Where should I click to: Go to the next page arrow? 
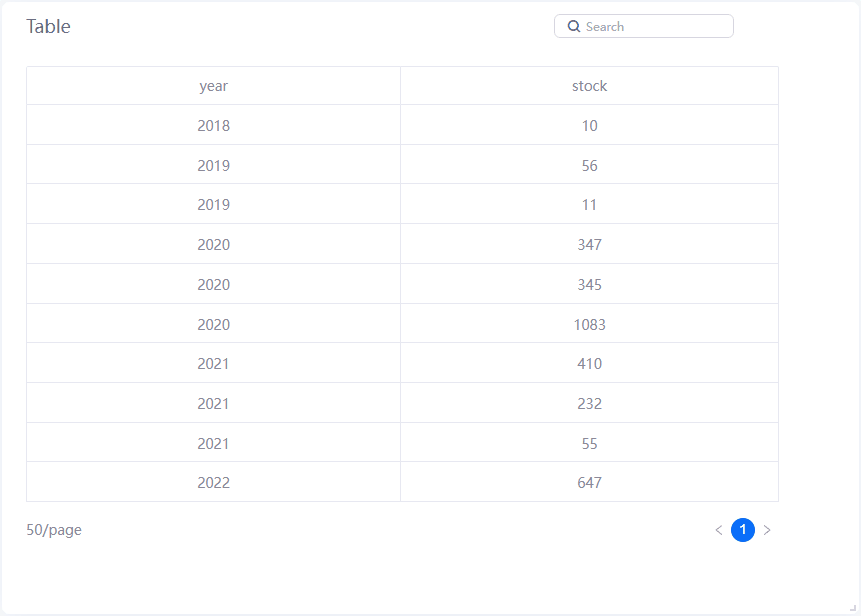(x=767, y=530)
